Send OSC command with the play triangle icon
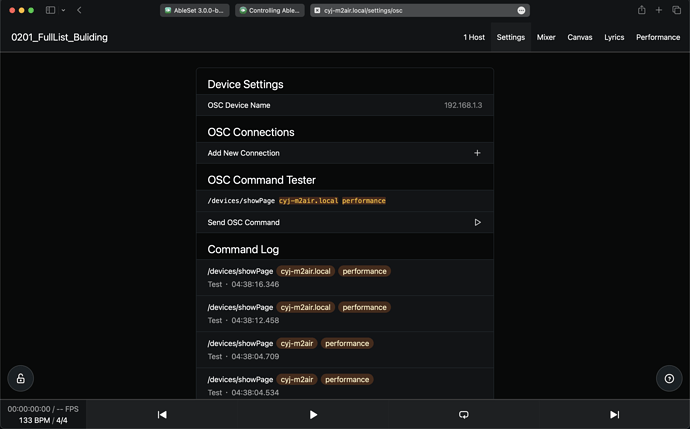The image size is (690, 429). tap(477, 222)
